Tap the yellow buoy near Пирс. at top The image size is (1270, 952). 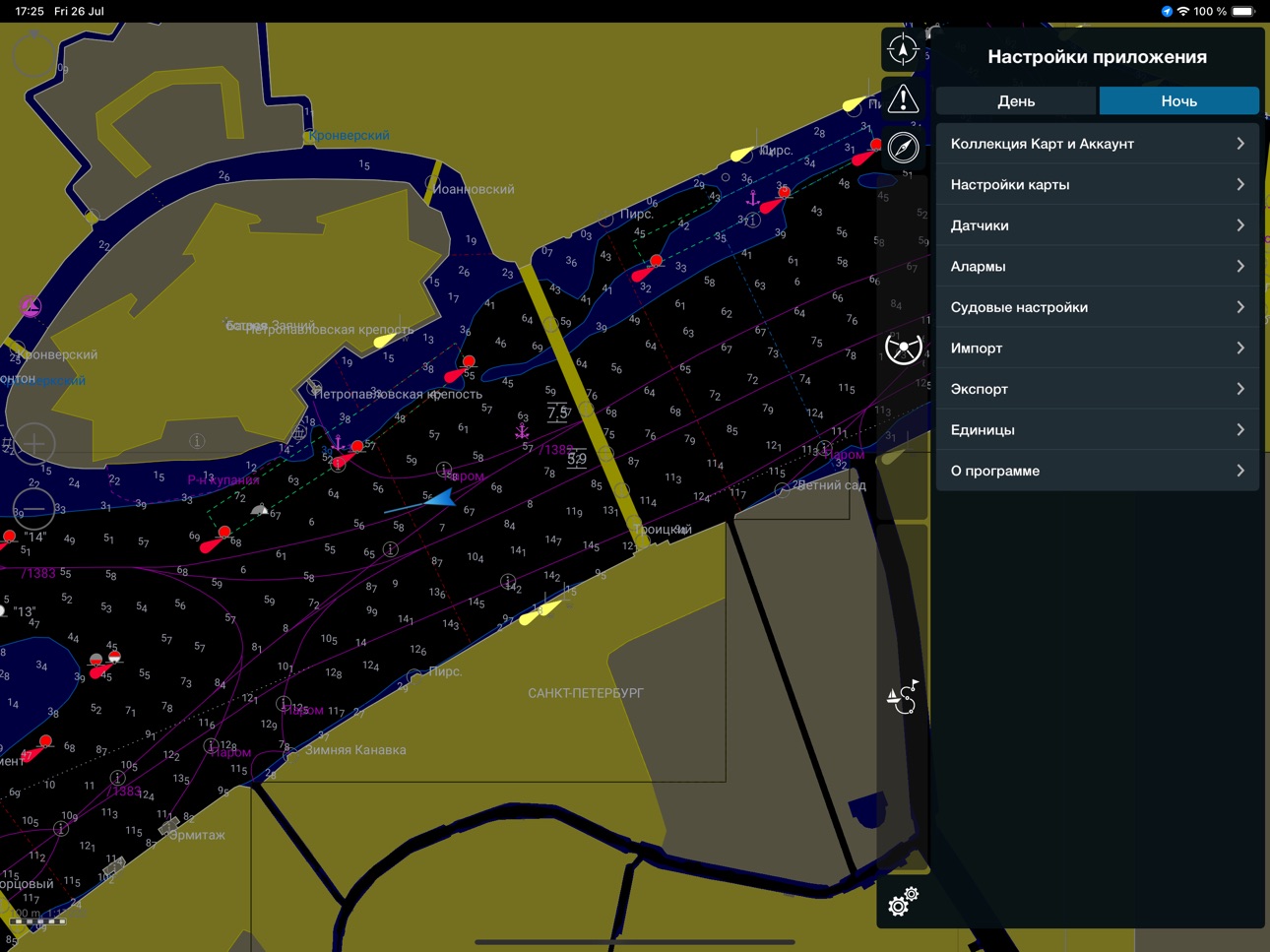pyautogui.click(x=742, y=153)
